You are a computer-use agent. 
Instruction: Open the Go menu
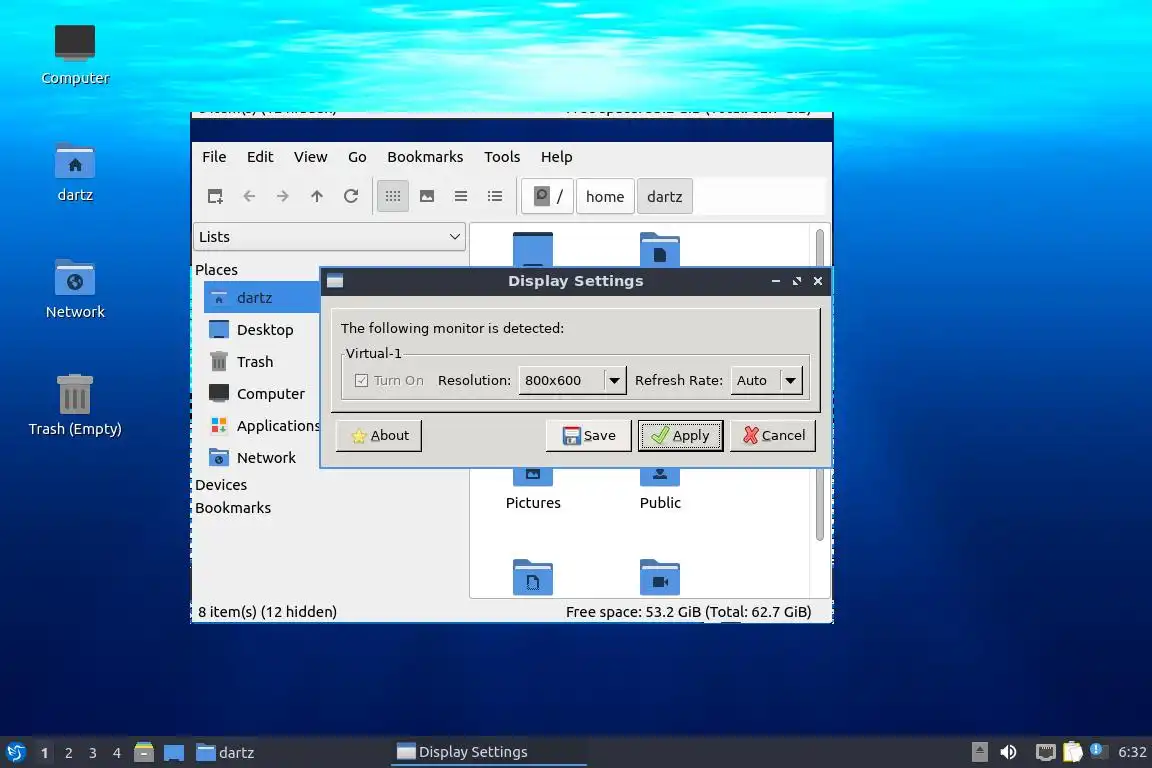[x=357, y=157]
